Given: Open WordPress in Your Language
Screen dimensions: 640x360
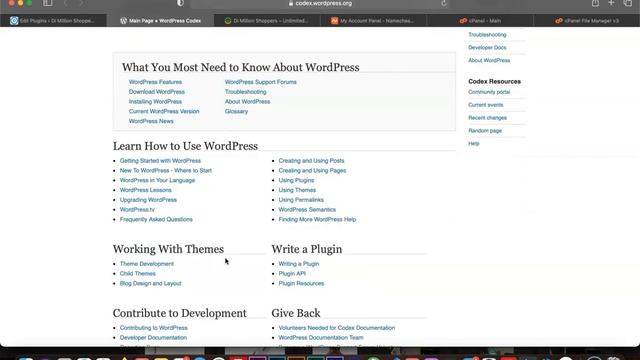Looking at the screenshot, I should (x=157, y=180).
